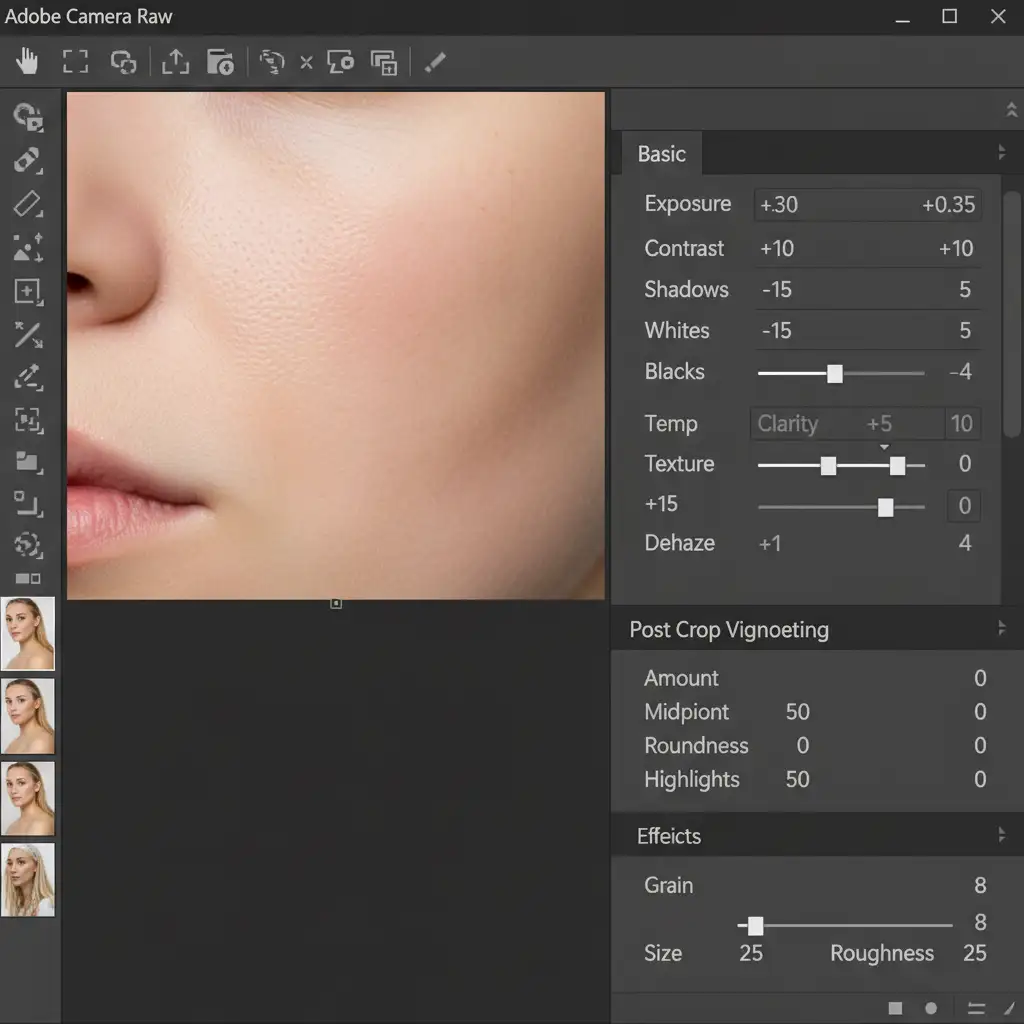Click the folder icon in left sidebar
Screen dimensions: 1024x1024
[x=28, y=461]
